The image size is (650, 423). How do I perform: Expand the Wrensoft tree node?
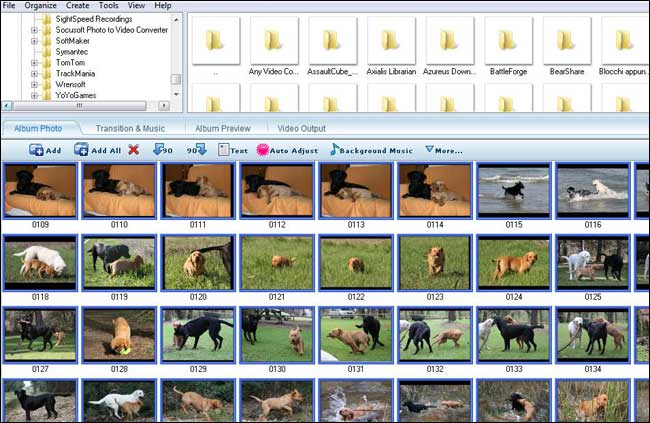34,84
